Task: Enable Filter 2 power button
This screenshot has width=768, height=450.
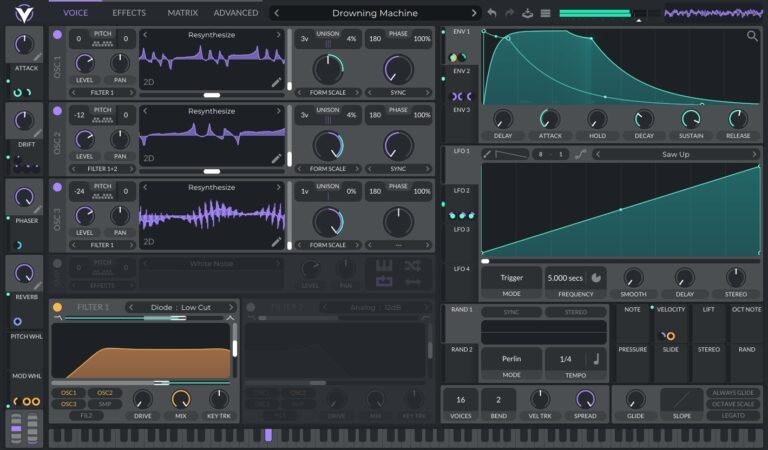Action: (x=251, y=307)
